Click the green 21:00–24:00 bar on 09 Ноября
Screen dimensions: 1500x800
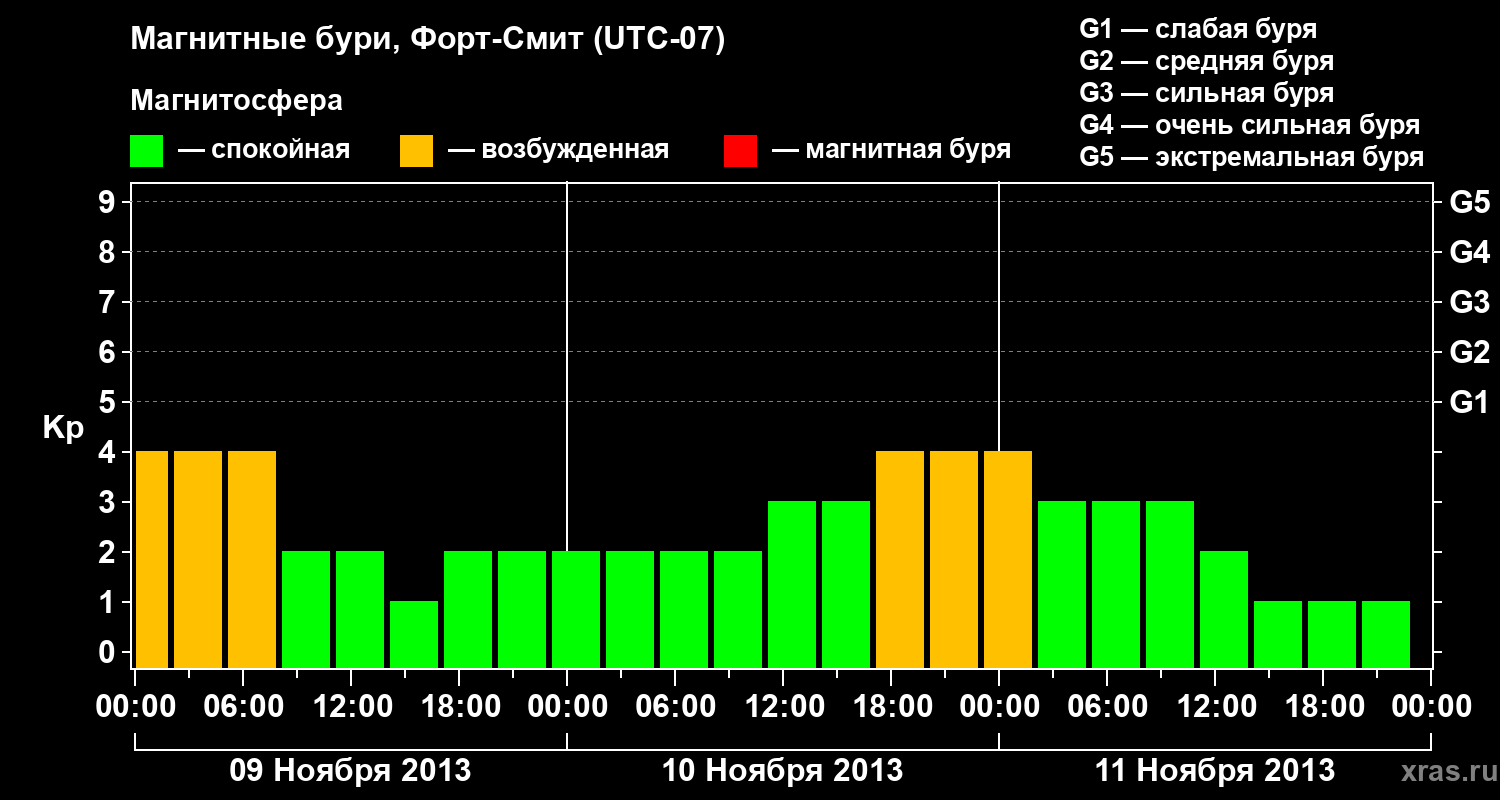tap(522, 609)
